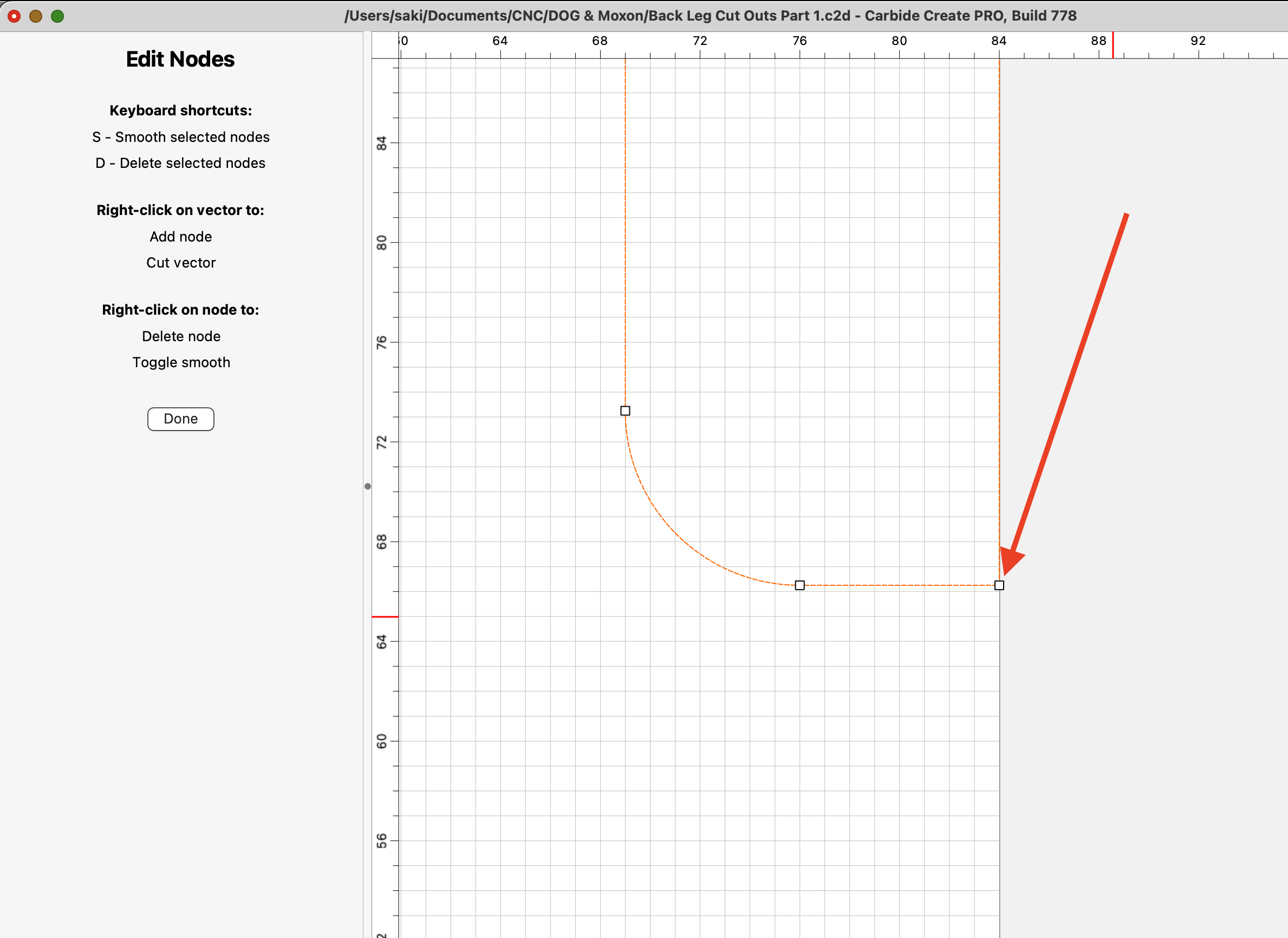This screenshot has width=1288, height=938.
Task: Select the node where arc meets horizontal line
Action: click(x=799, y=585)
